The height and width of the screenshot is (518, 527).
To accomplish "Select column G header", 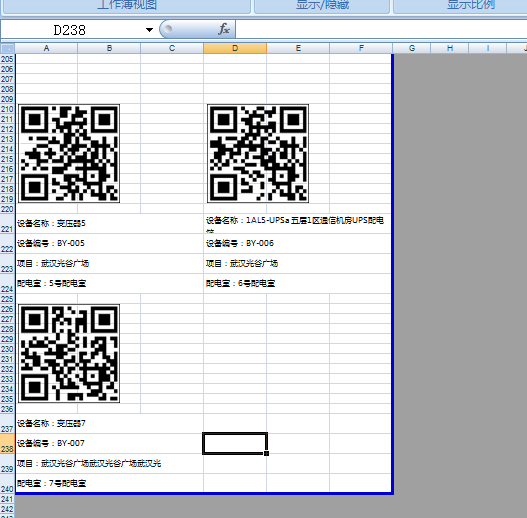I will pos(412,48).
